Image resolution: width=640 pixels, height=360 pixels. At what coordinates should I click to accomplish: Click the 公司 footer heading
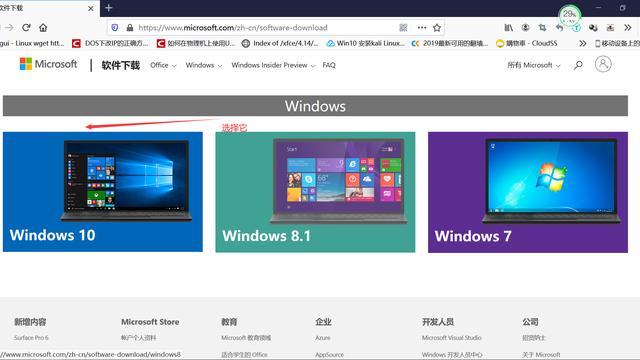click(530, 322)
